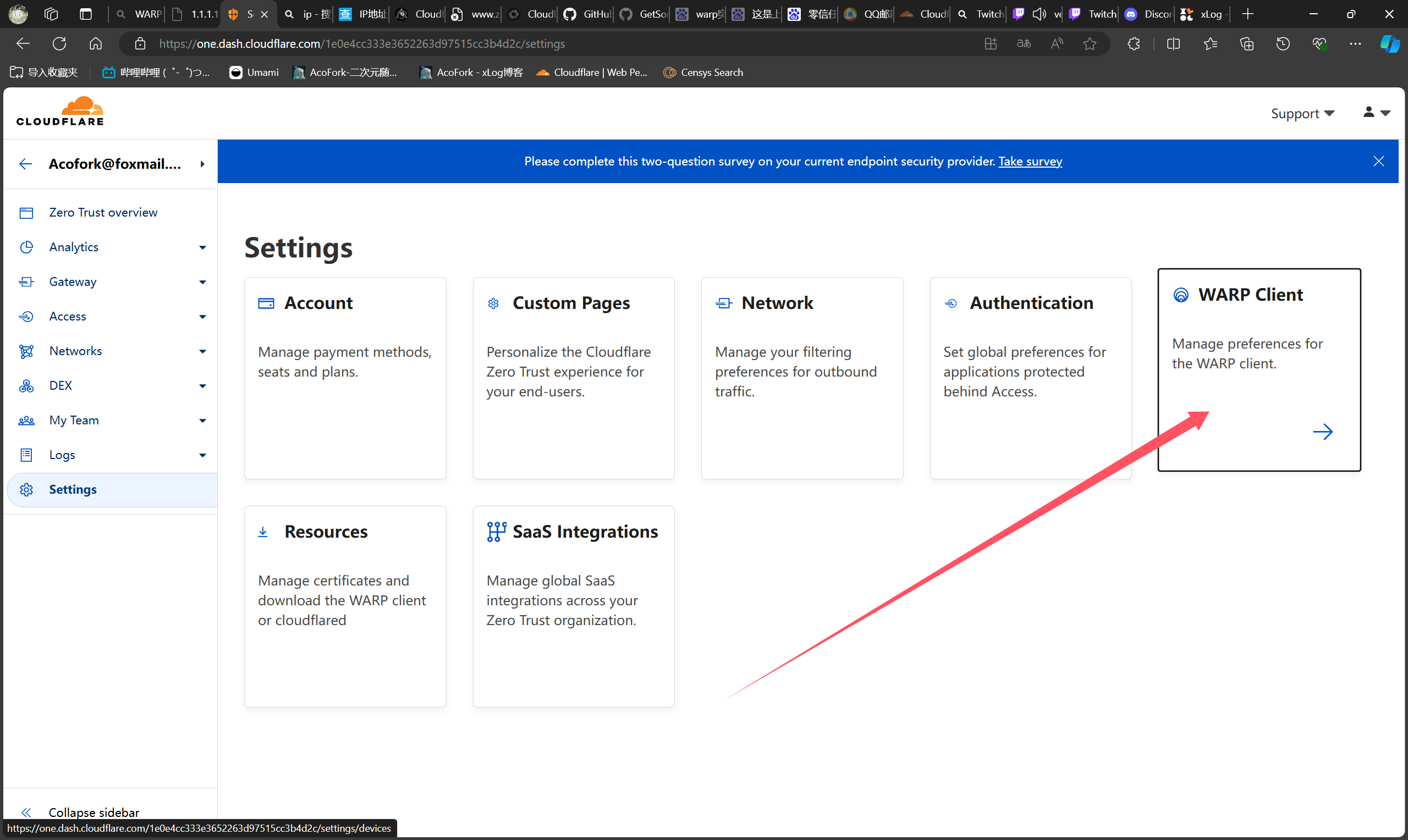The image size is (1408, 840).
Task: Click the Networks icon in sidebar
Action: click(x=26, y=351)
